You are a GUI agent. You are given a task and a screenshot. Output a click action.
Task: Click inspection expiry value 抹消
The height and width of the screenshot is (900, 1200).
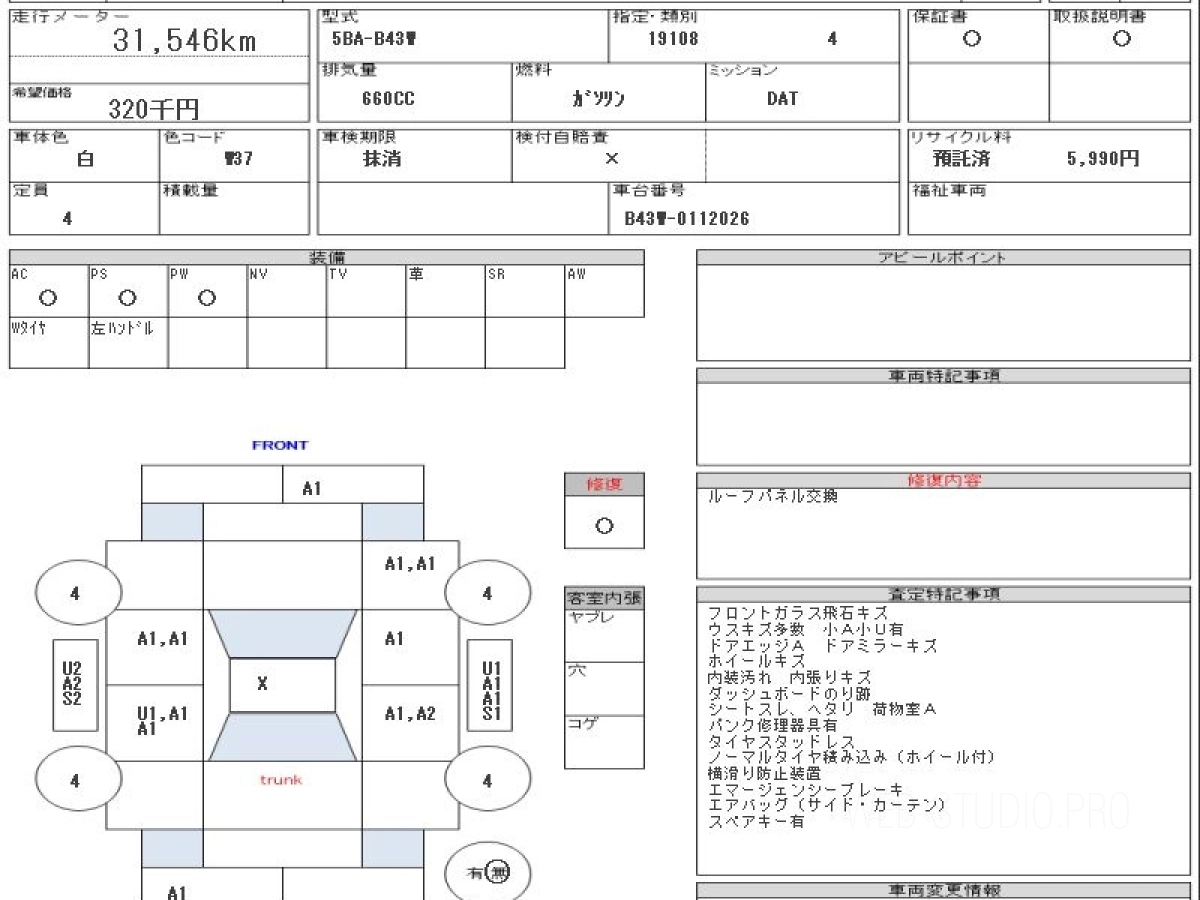pyautogui.click(x=382, y=159)
